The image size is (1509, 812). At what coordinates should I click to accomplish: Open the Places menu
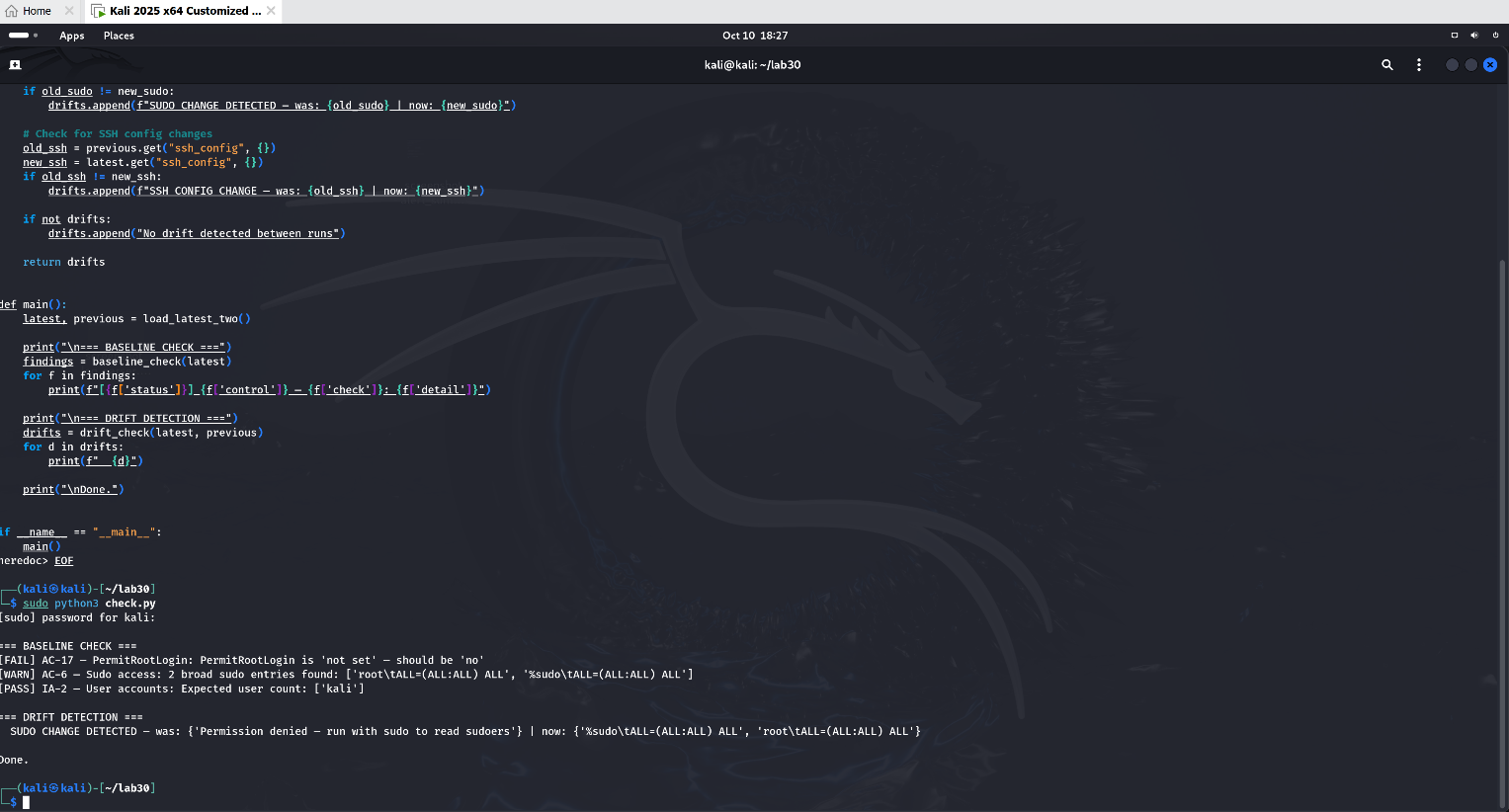[119, 36]
